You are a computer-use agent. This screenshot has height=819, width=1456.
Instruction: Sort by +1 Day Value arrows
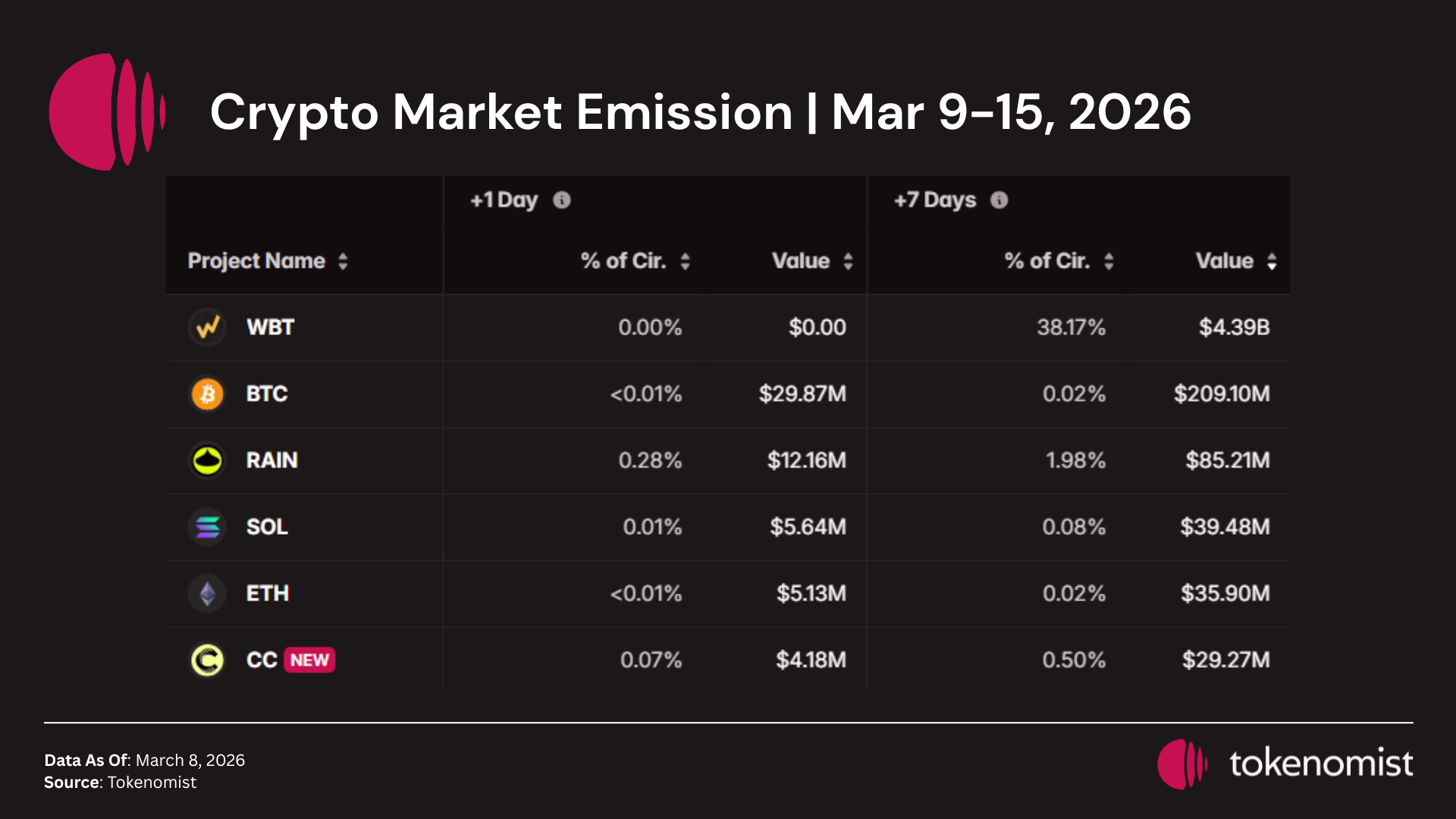coord(848,262)
